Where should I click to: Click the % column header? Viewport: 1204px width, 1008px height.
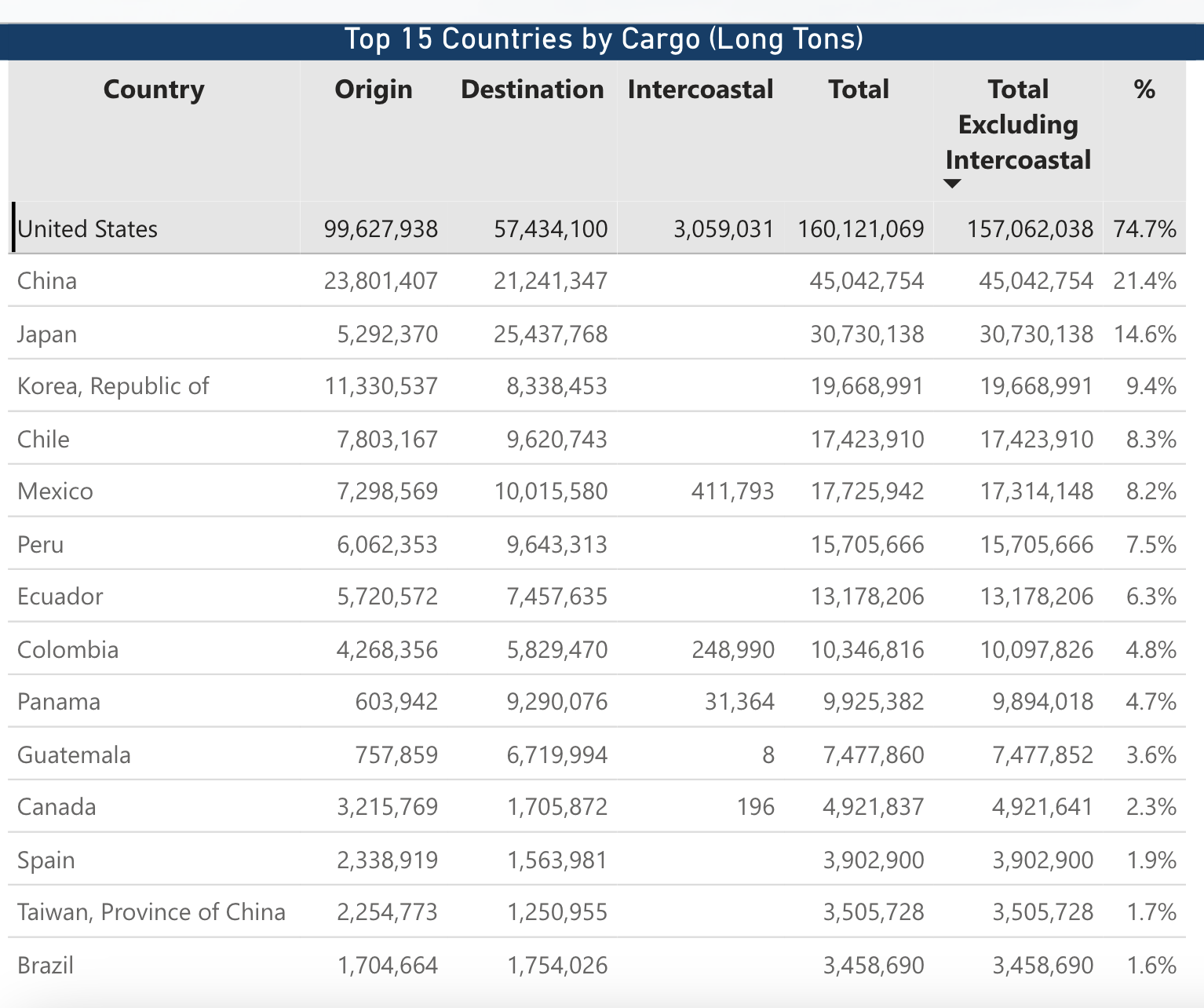pos(1144,89)
